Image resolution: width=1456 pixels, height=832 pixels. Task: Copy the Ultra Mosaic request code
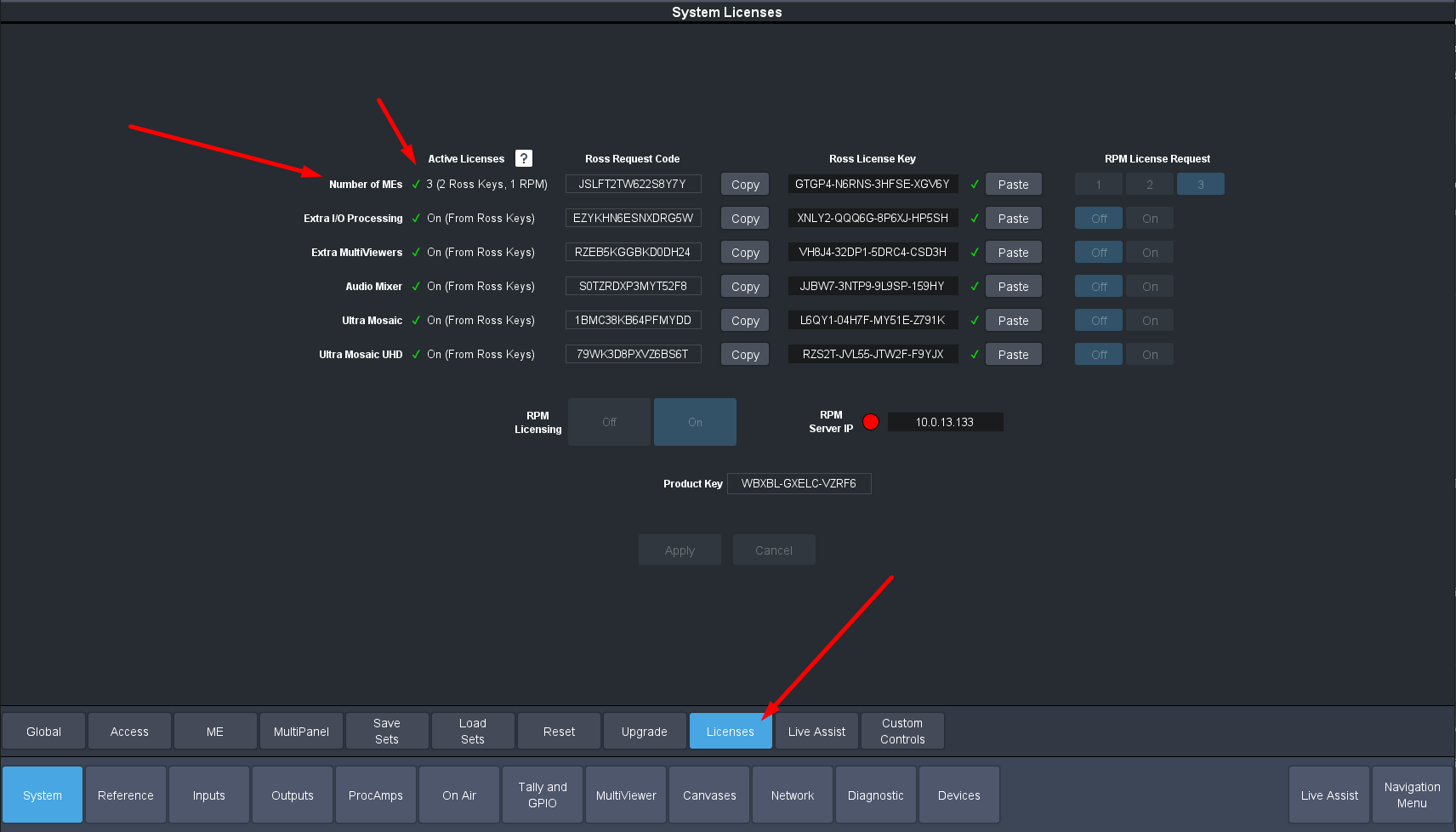point(745,320)
